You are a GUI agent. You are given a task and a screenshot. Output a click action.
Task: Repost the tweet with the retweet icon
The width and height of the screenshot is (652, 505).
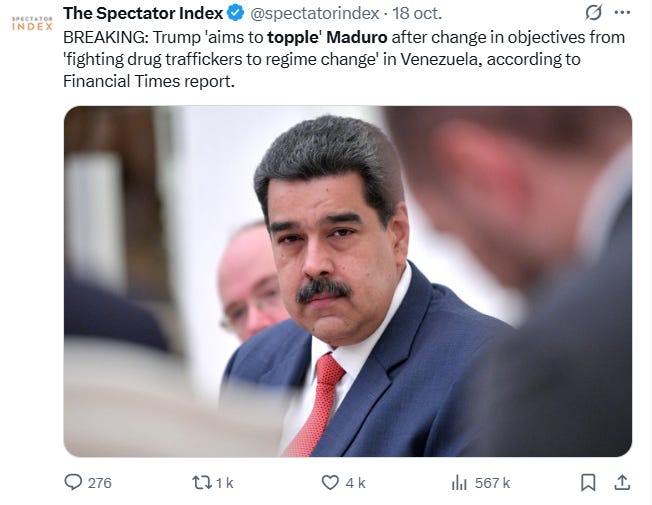pyautogui.click(x=202, y=483)
